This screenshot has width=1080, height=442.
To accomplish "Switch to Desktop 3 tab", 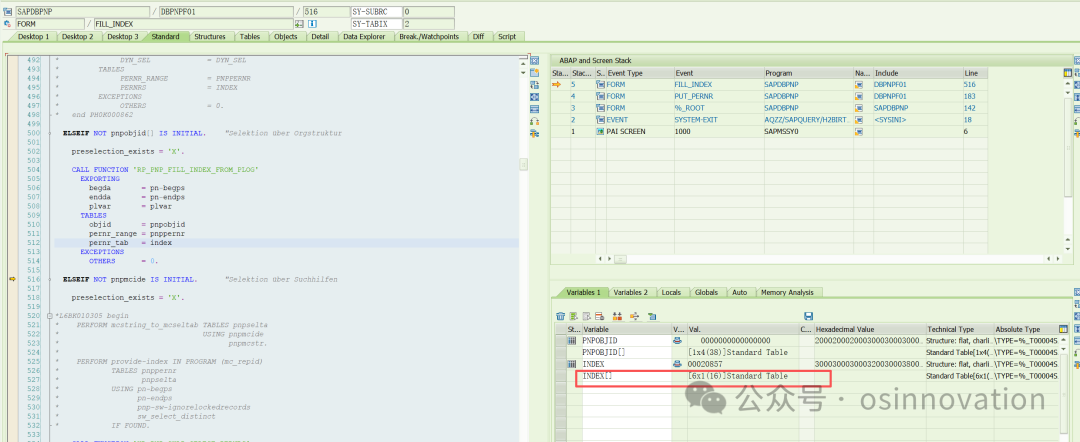I will pos(122,36).
